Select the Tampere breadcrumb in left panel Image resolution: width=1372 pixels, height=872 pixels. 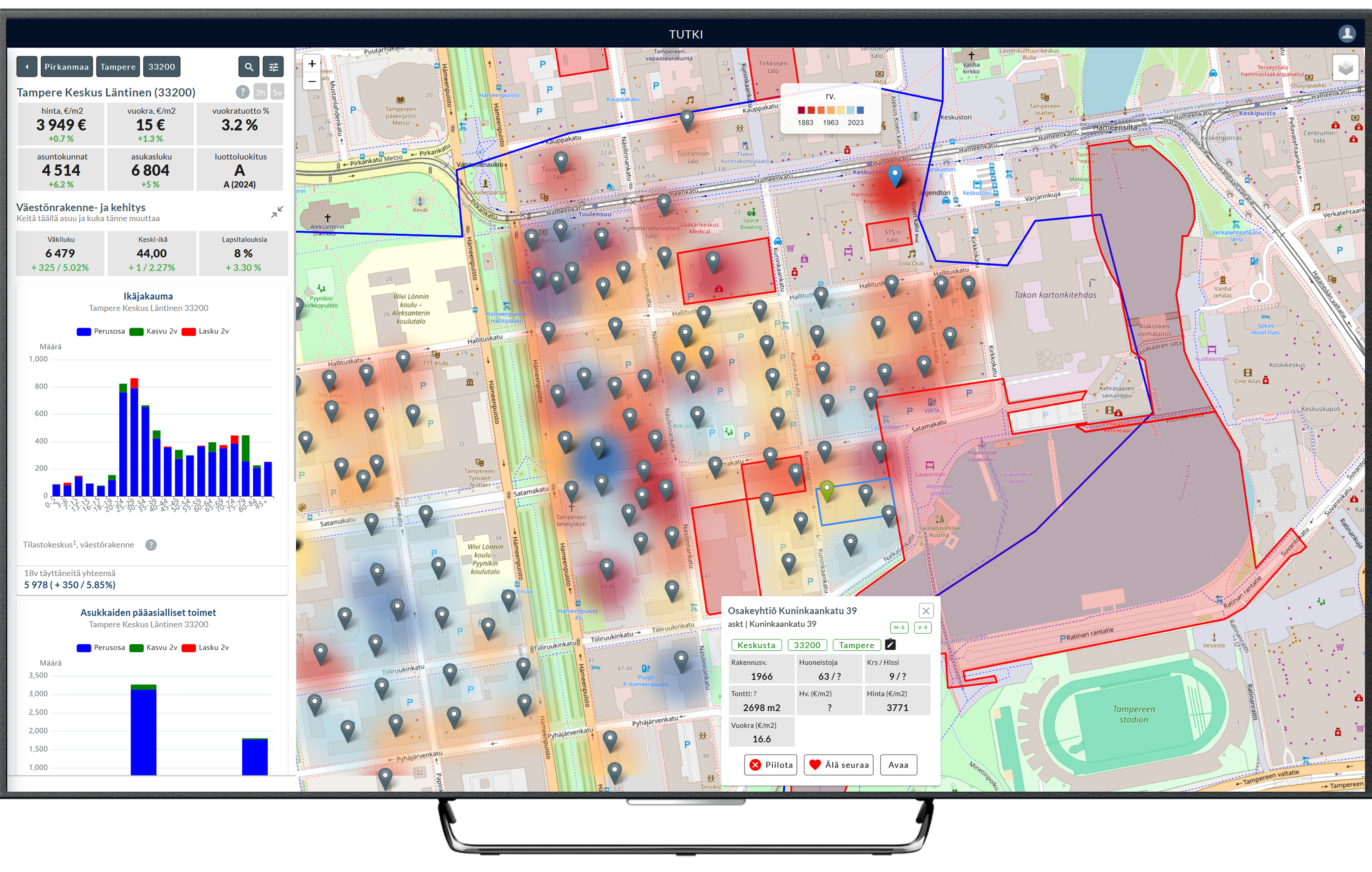pos(118,67)
